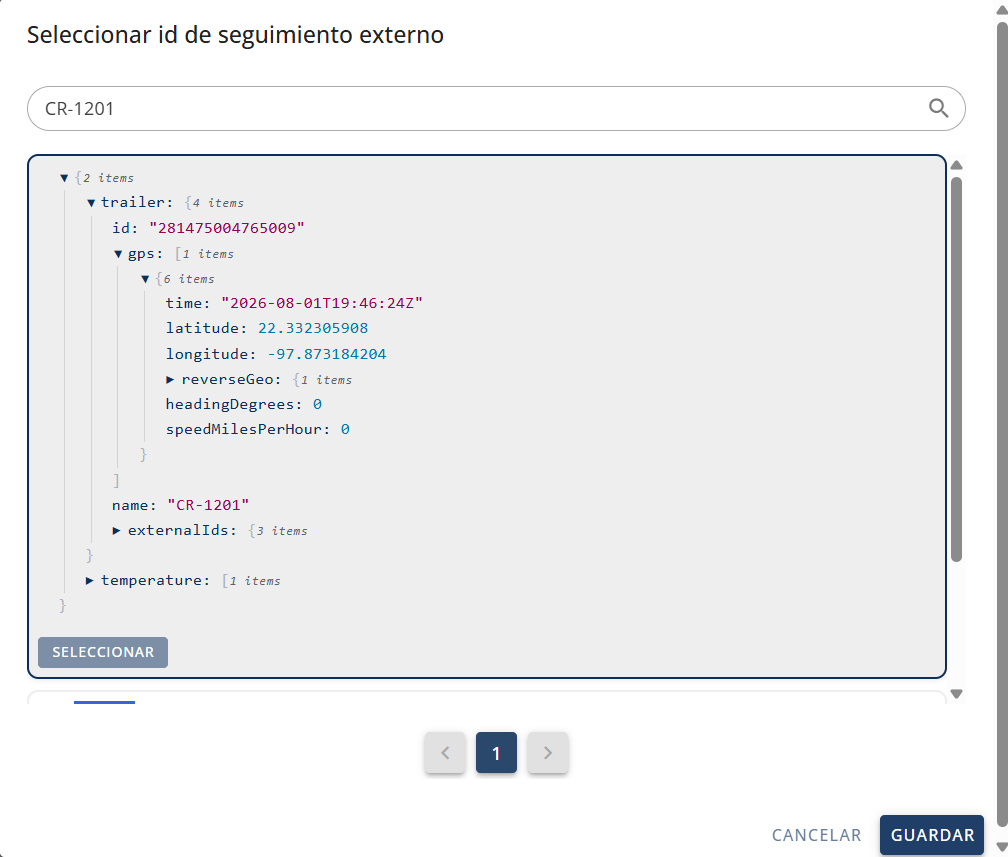Collapse the gps array node
This screenshot has width=1008, height=857.
[x=118, y=254]
